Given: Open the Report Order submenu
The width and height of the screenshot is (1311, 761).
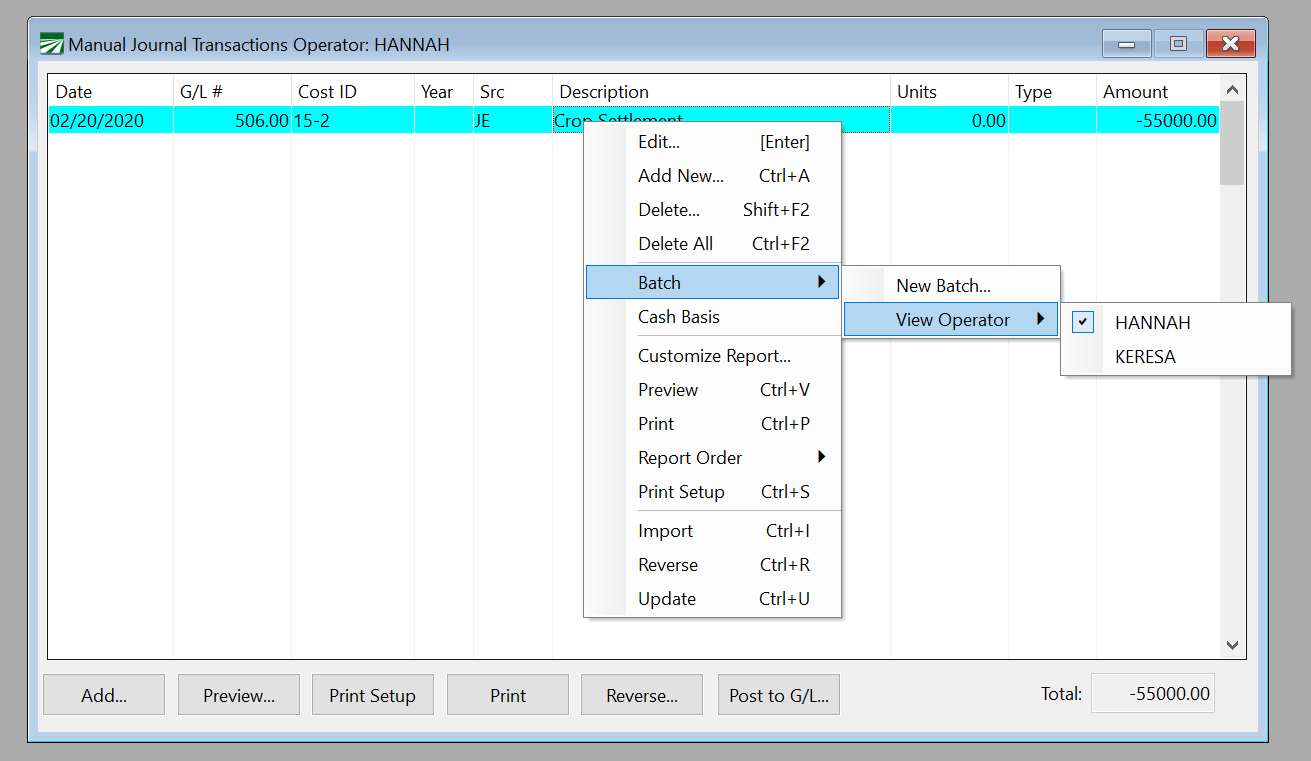Looking at the screenshot, I should (x=690, y=457).
